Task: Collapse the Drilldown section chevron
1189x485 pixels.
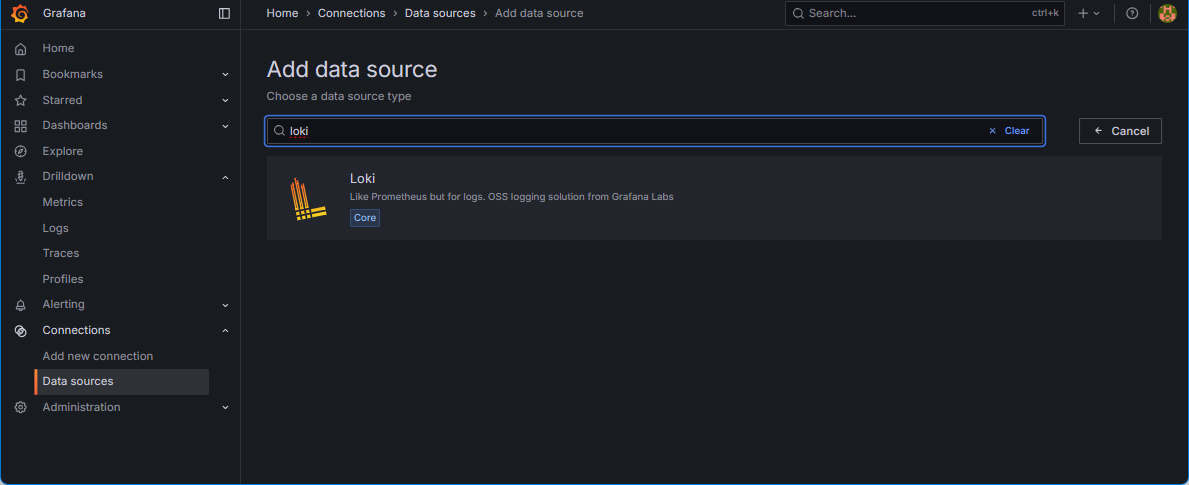Action: pos(225,177)
